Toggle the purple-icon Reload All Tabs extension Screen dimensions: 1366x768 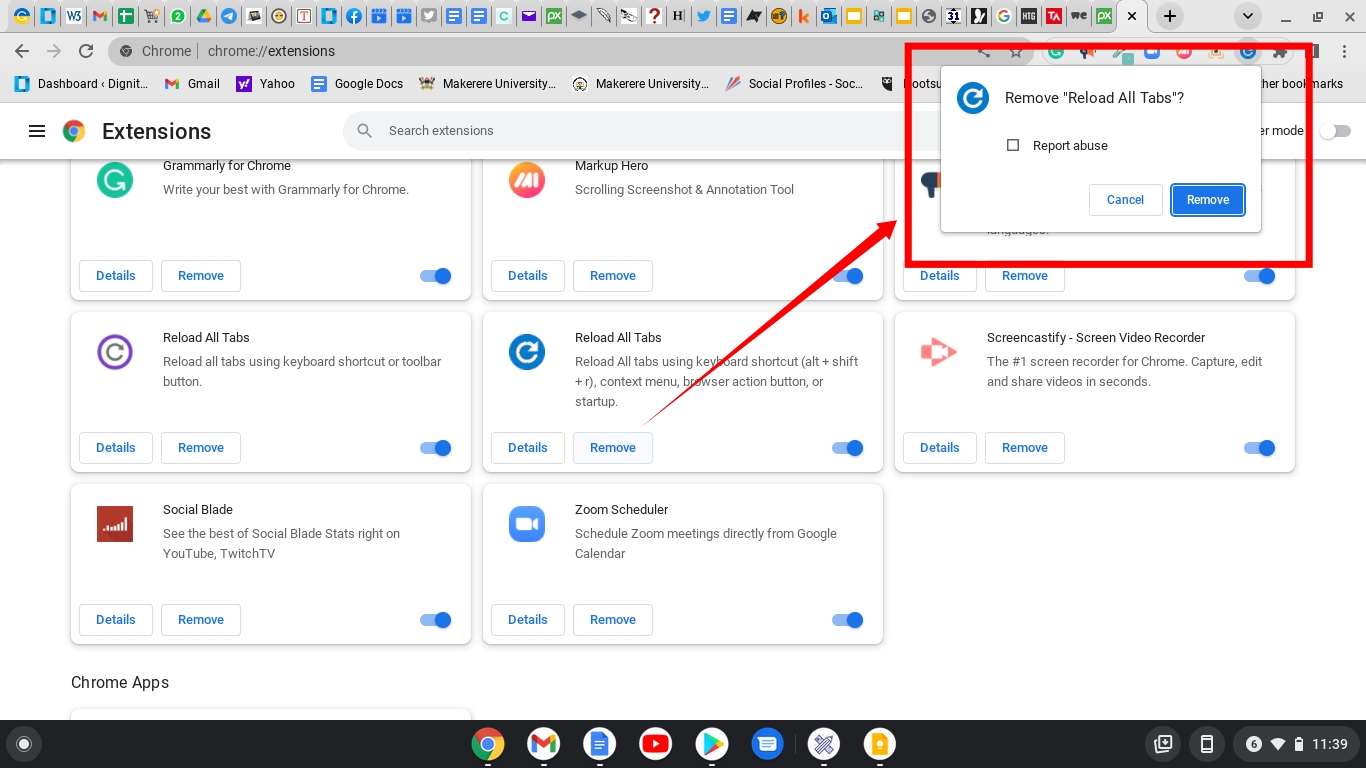click(436, 448)
